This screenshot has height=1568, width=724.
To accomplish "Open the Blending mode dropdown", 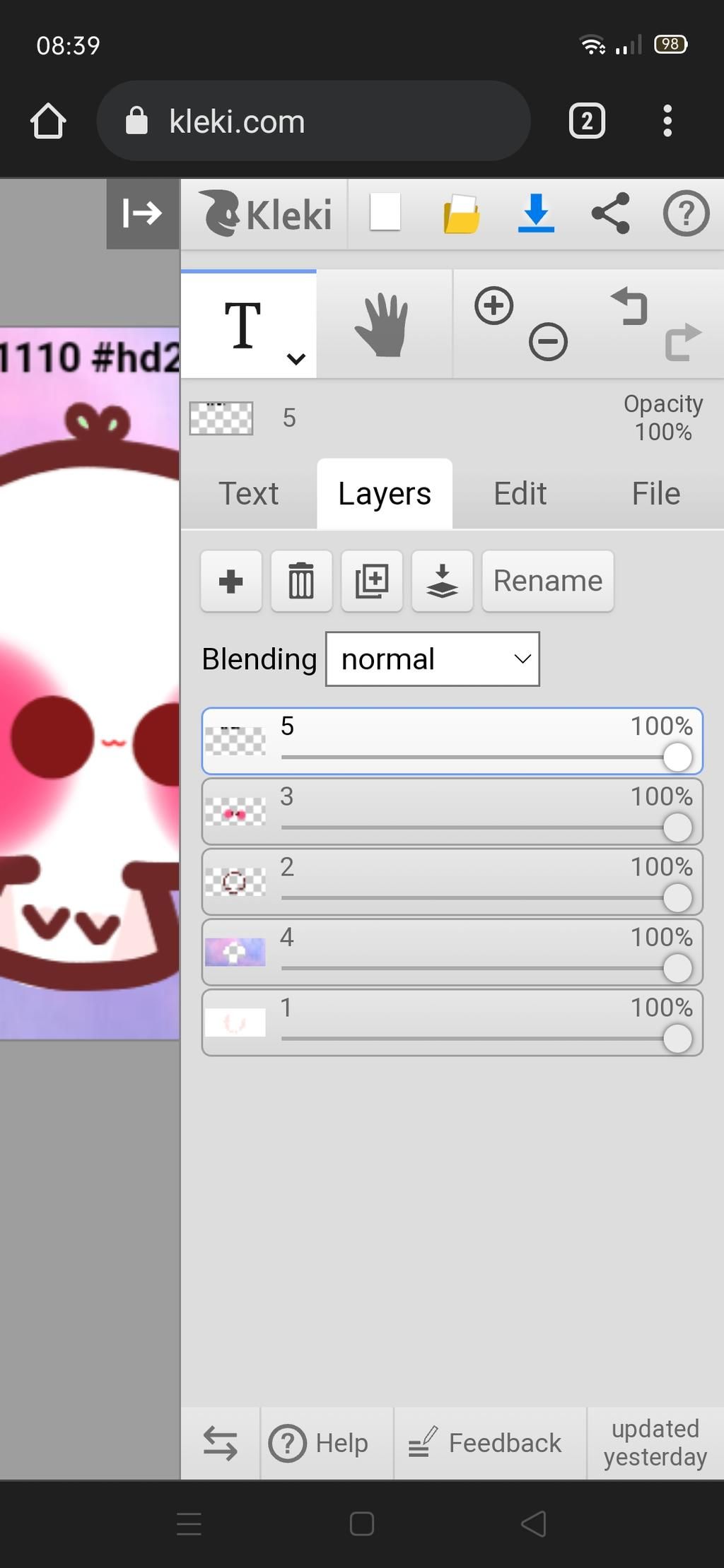I will [433, 659].
